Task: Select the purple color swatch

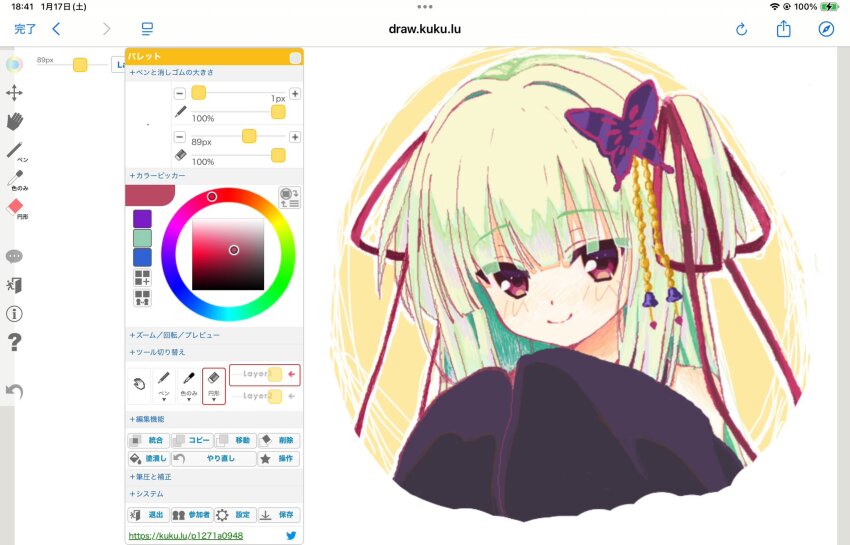Action: pos(142,219)
